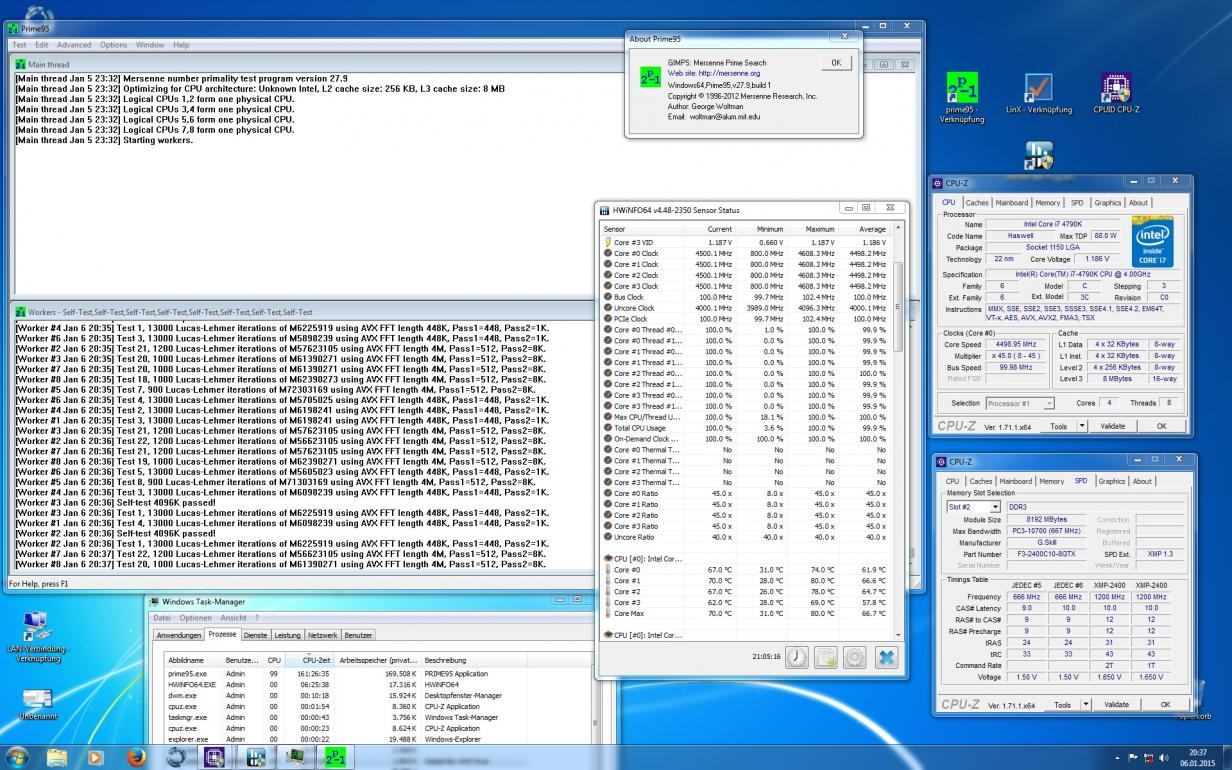
Task: Click the Prime95 logo in About dialog
Action: 650,78
